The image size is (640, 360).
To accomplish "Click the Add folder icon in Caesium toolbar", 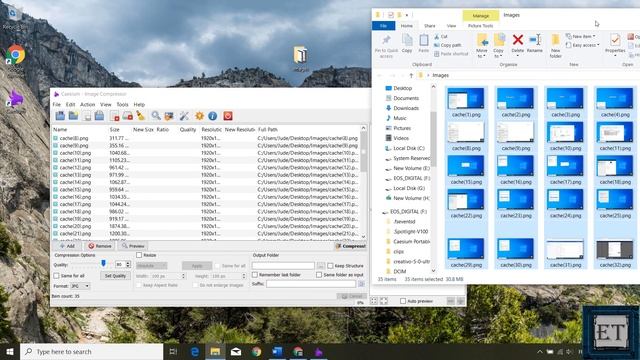I will click(x=73, y=116).
